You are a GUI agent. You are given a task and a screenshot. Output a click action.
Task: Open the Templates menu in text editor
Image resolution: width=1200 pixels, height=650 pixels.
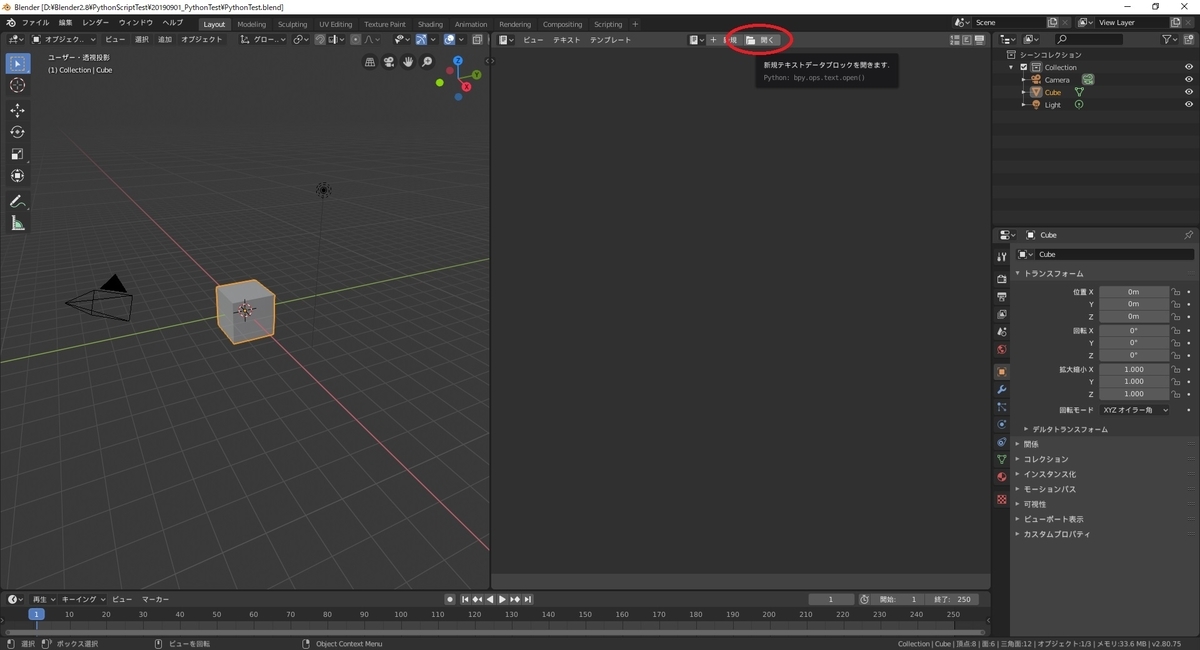(610, 40)
